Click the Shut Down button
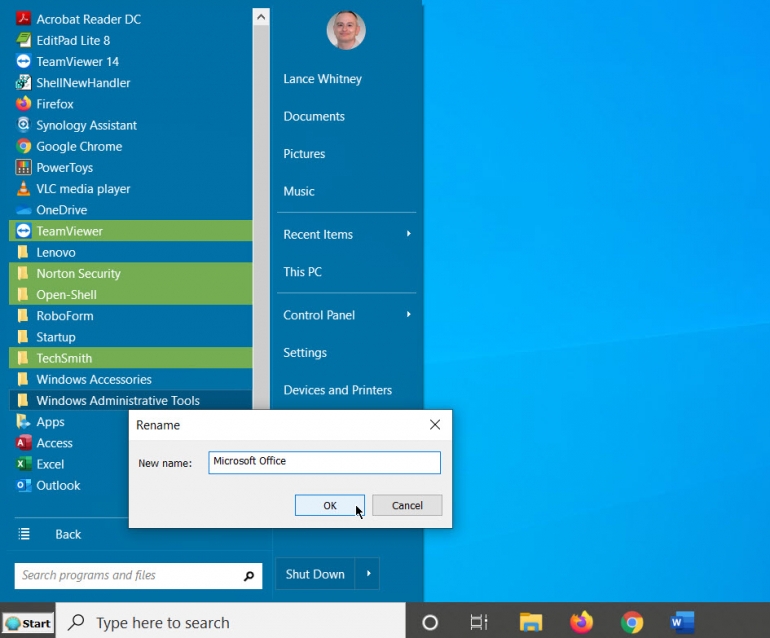770x638 pixels. (315, 573)
